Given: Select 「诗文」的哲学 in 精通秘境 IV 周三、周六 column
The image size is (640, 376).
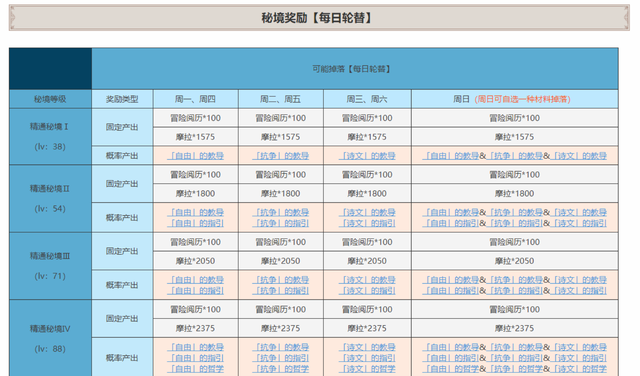Looking at the screenshot, I should [367, 369].
